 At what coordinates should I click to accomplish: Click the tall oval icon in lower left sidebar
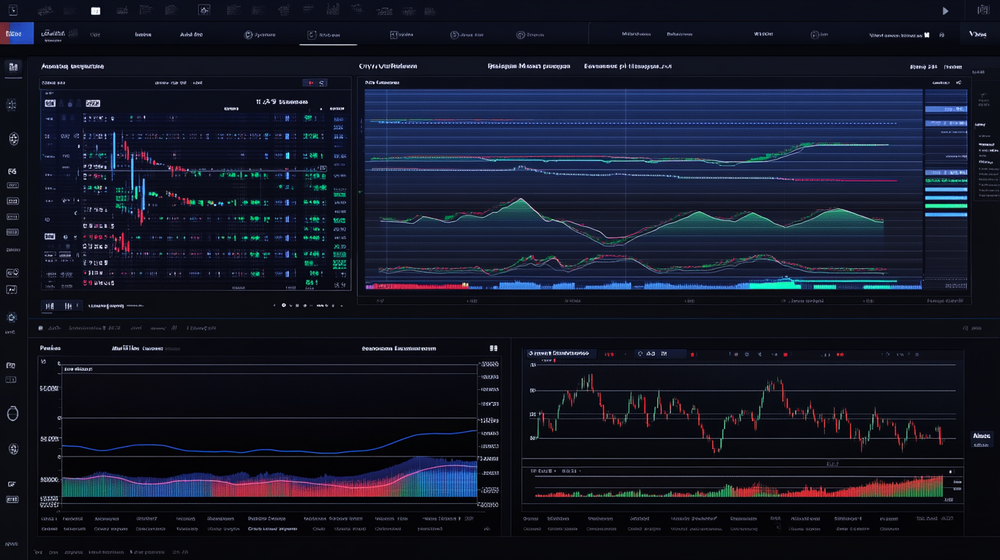point(13,413)
